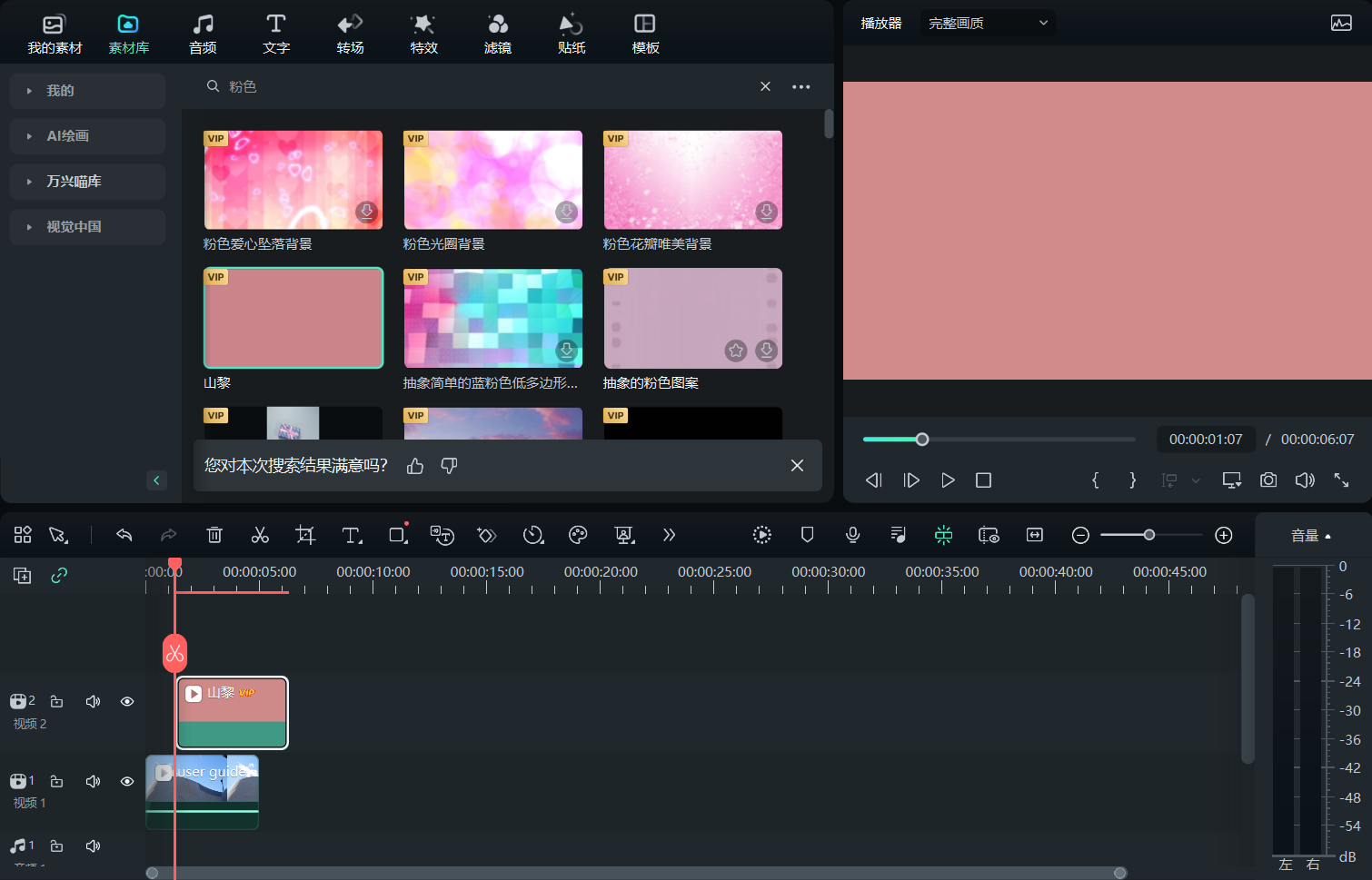This screenshot has height=880, width=1372.
Task: Select the crop tool in timeline toolbar
Action: (x=305, y=535)
